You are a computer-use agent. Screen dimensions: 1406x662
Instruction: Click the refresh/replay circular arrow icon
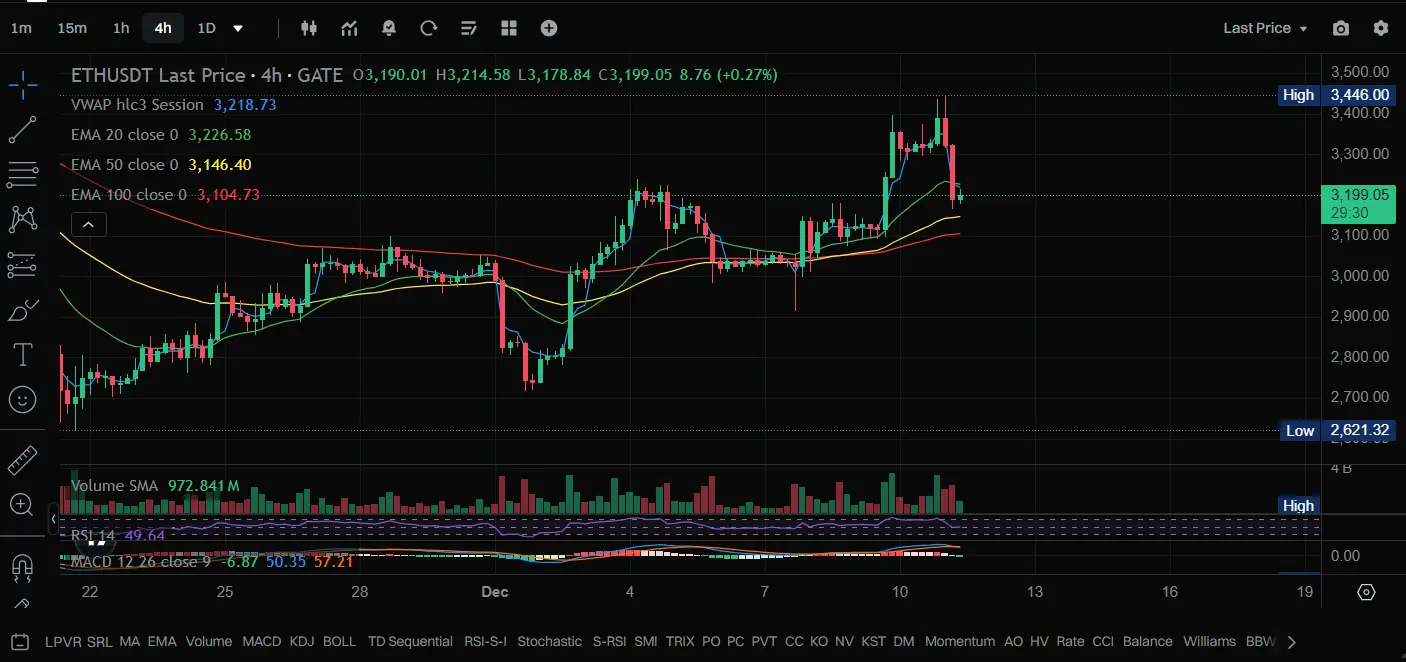(429, 28)
